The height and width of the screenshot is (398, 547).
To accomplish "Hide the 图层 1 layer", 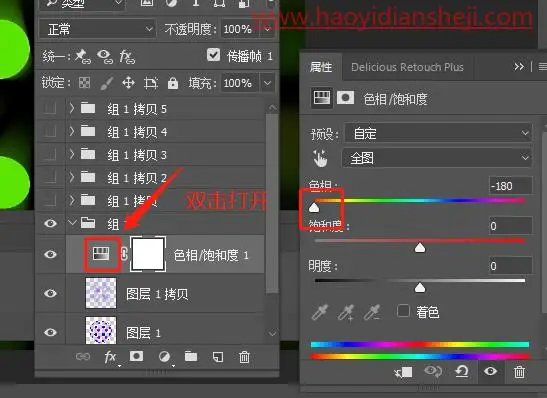I will tap(50, 332).
